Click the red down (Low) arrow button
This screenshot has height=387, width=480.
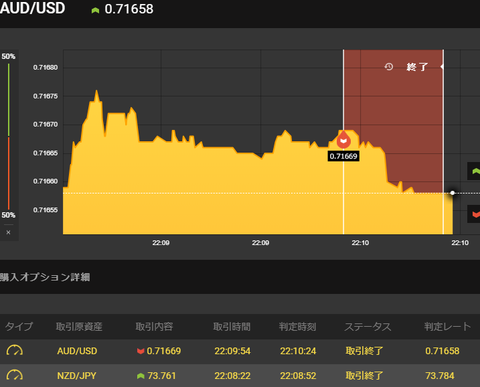coord(475,214)
